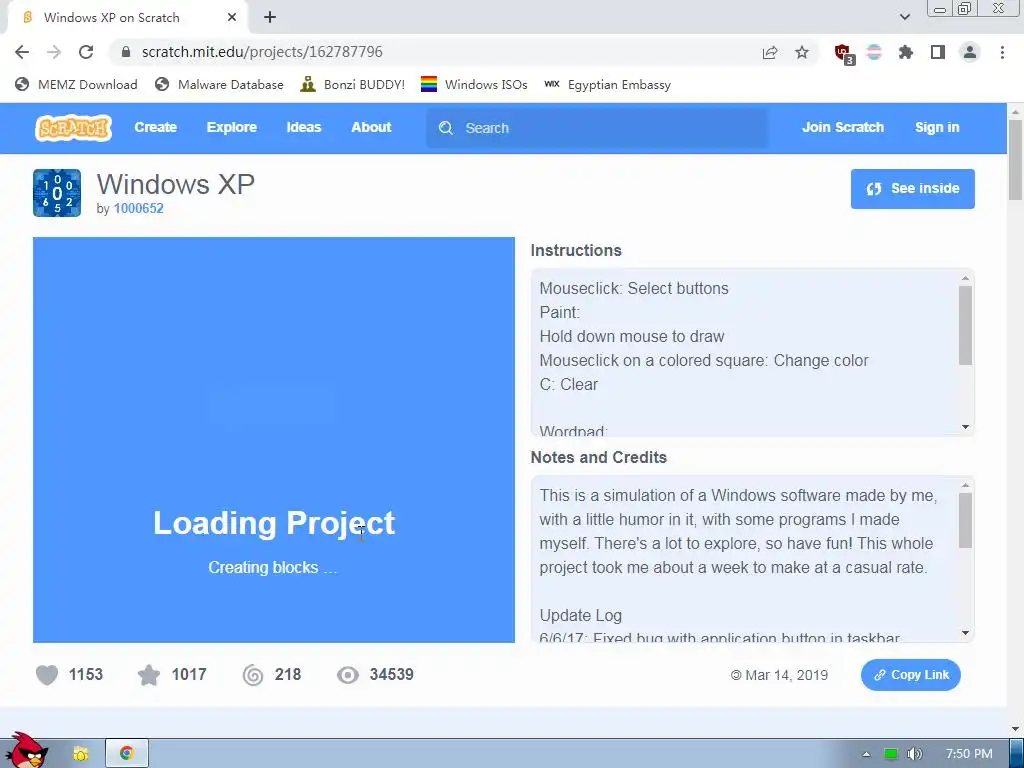Click Instructions box scroll-up arrow

pyautogui.click(x=965, y=278)
